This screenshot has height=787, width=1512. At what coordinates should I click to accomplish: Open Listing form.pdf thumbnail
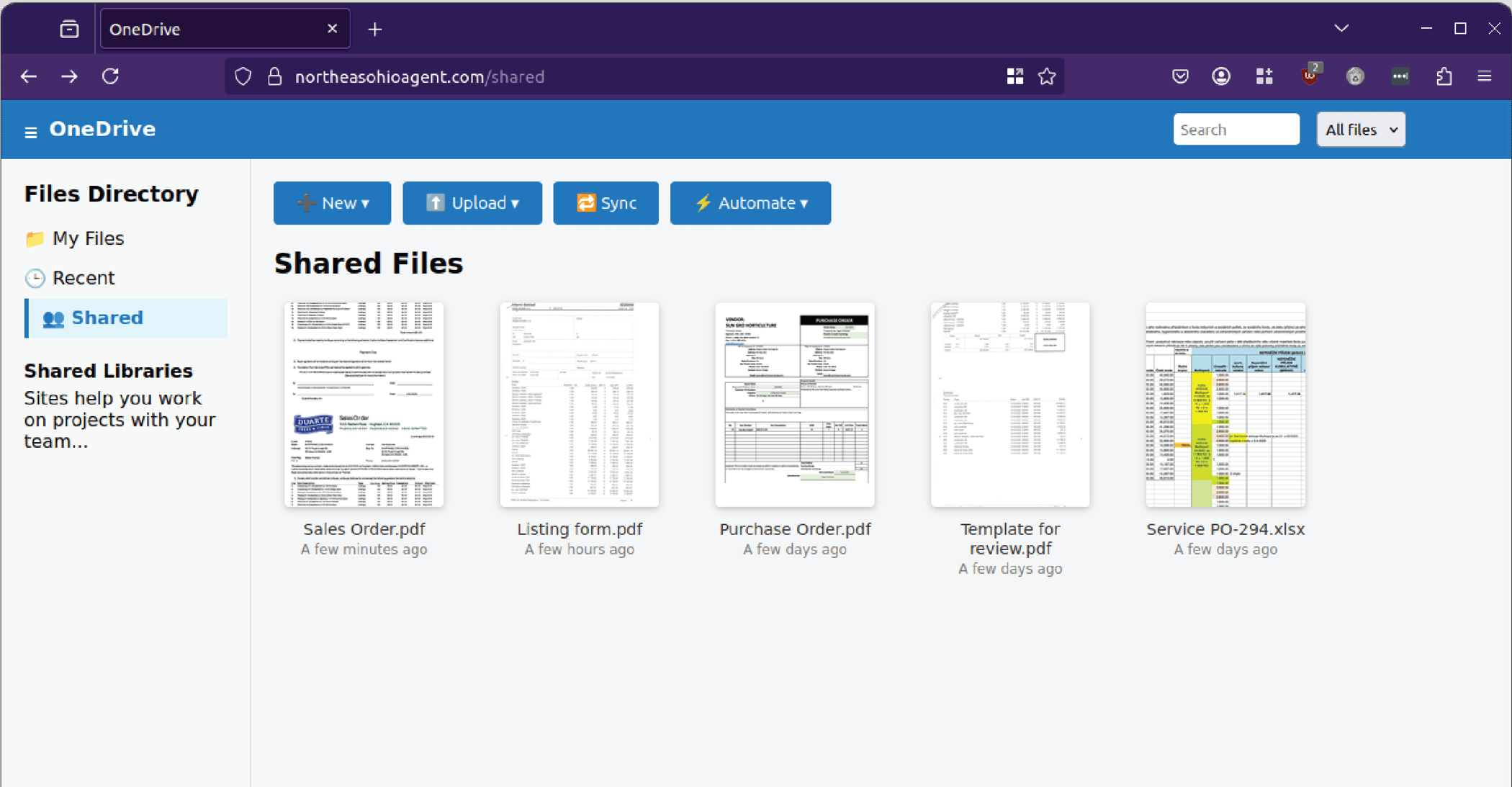coord(579,405)
